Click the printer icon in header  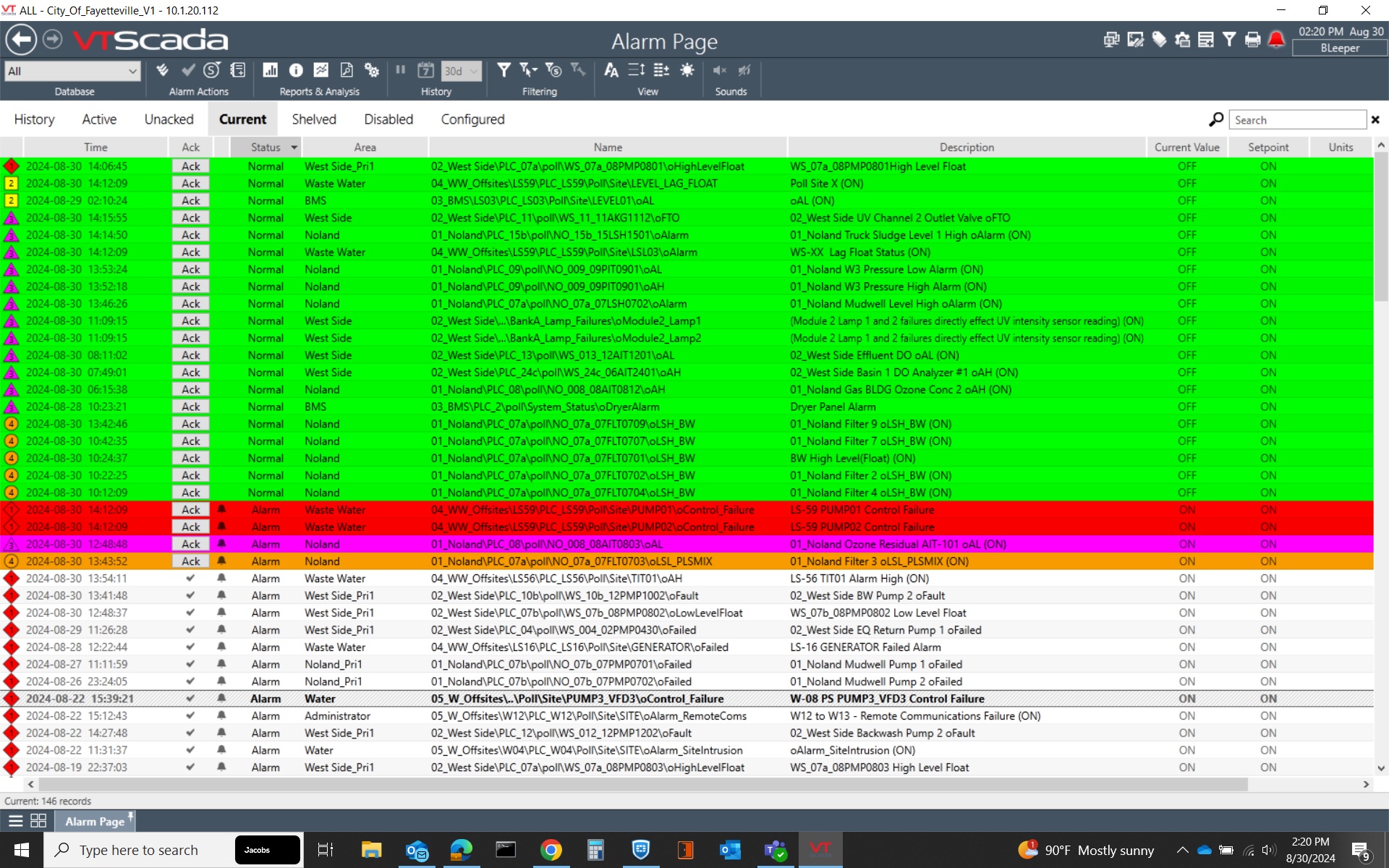(1252, 40)
